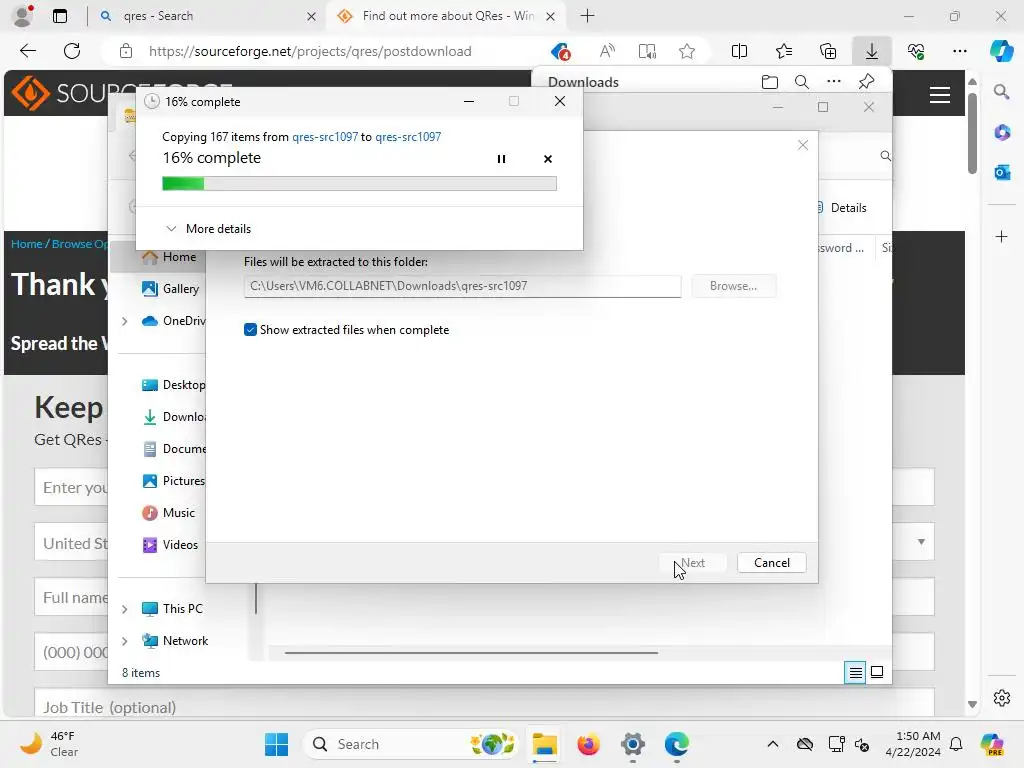Open Outlook in Edge sidebar
This screenshot has height=768, width=1024.
1001,172
